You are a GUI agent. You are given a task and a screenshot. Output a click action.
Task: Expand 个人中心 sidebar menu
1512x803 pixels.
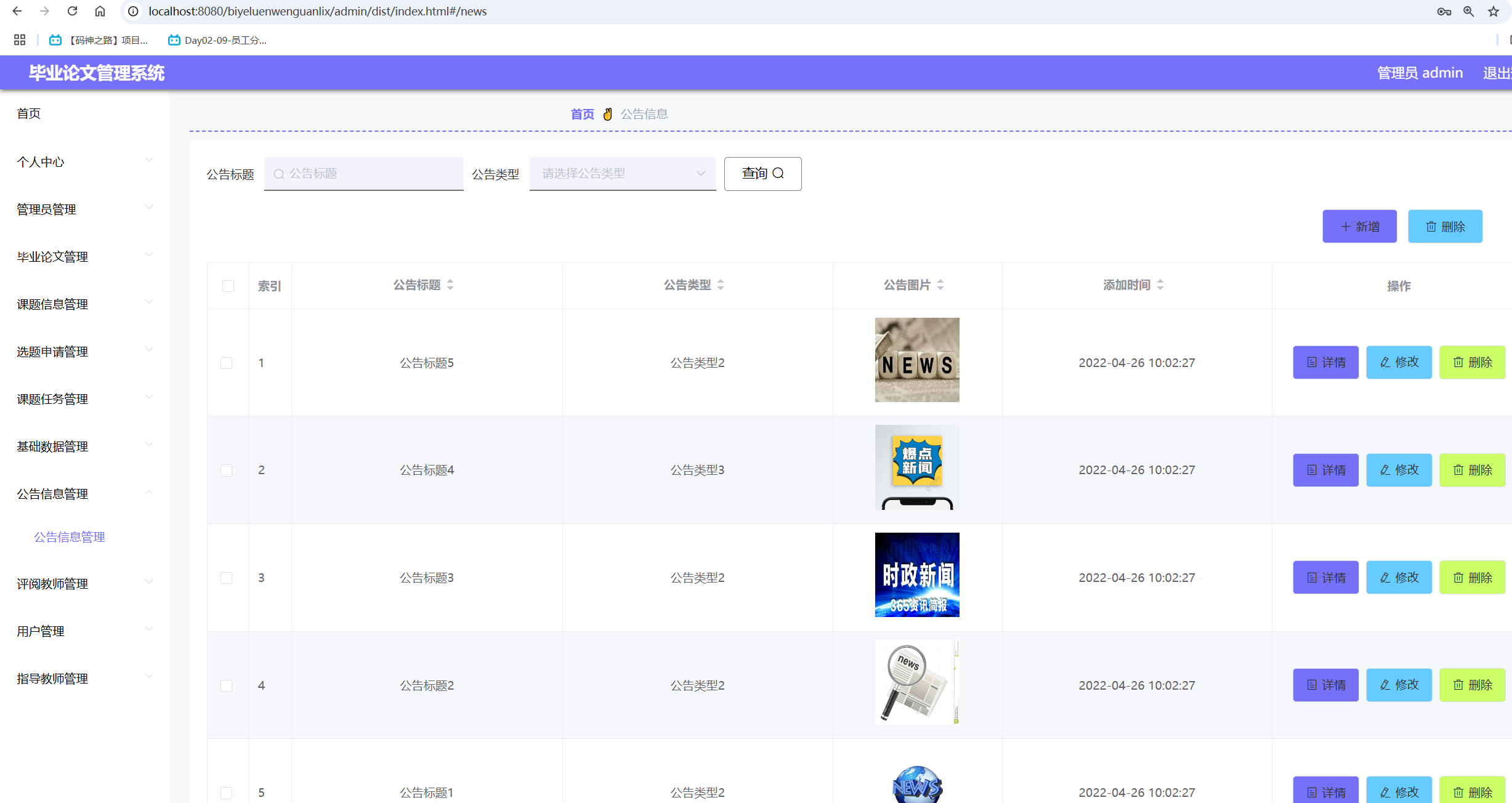click(84, 162)
